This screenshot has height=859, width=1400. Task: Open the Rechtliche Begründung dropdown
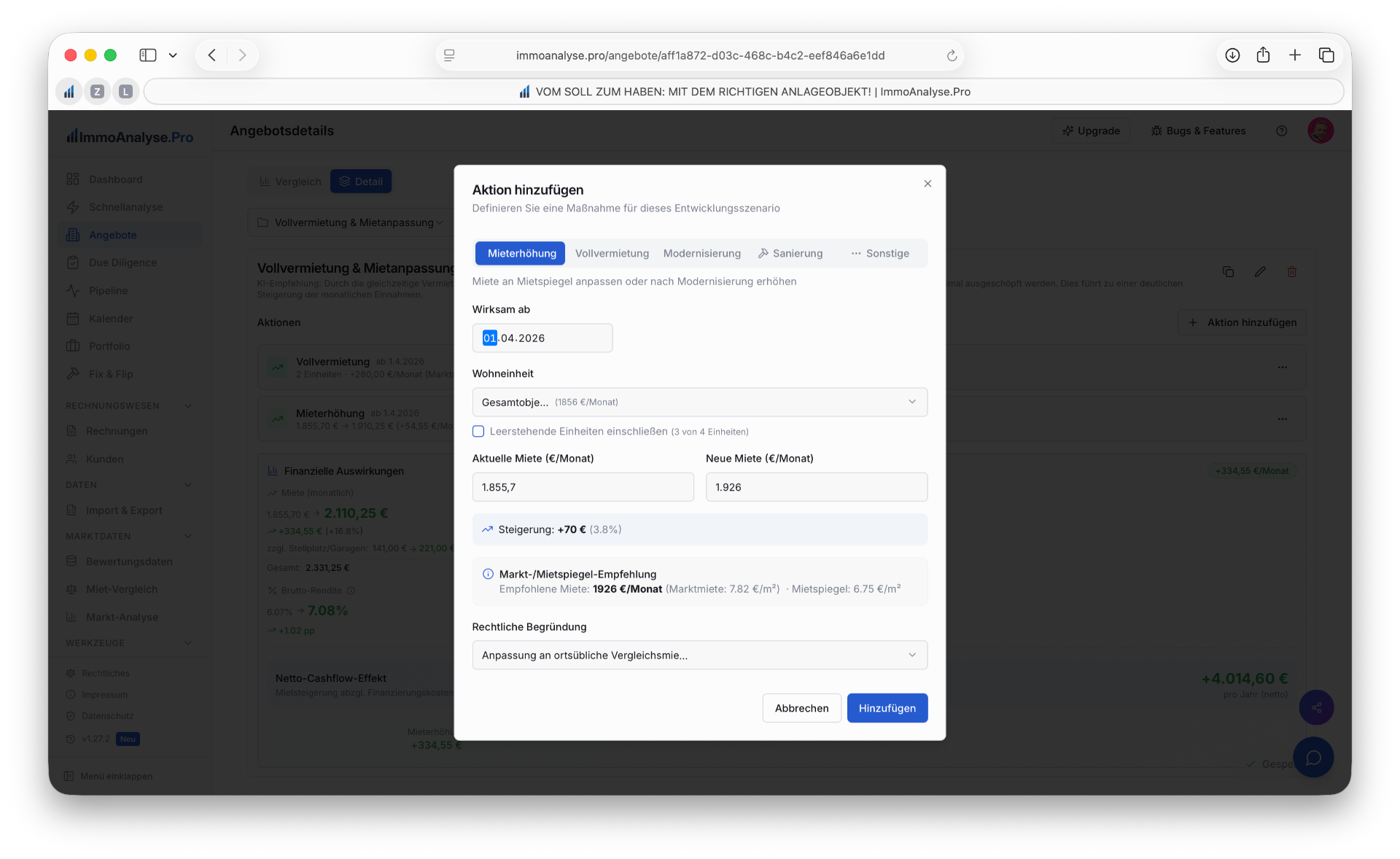(x=700, y=656)
